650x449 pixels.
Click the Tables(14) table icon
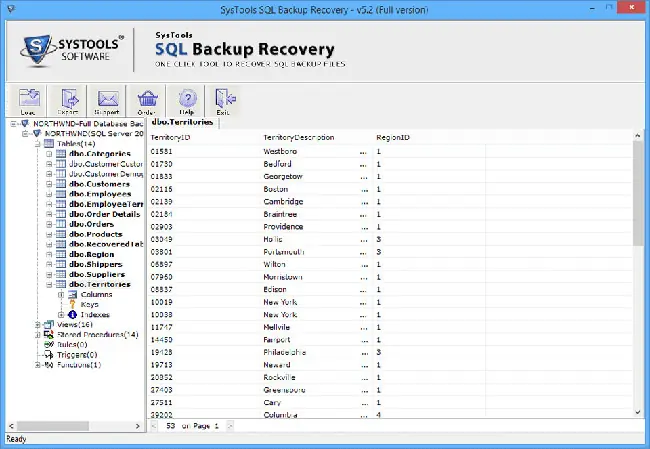49,143
